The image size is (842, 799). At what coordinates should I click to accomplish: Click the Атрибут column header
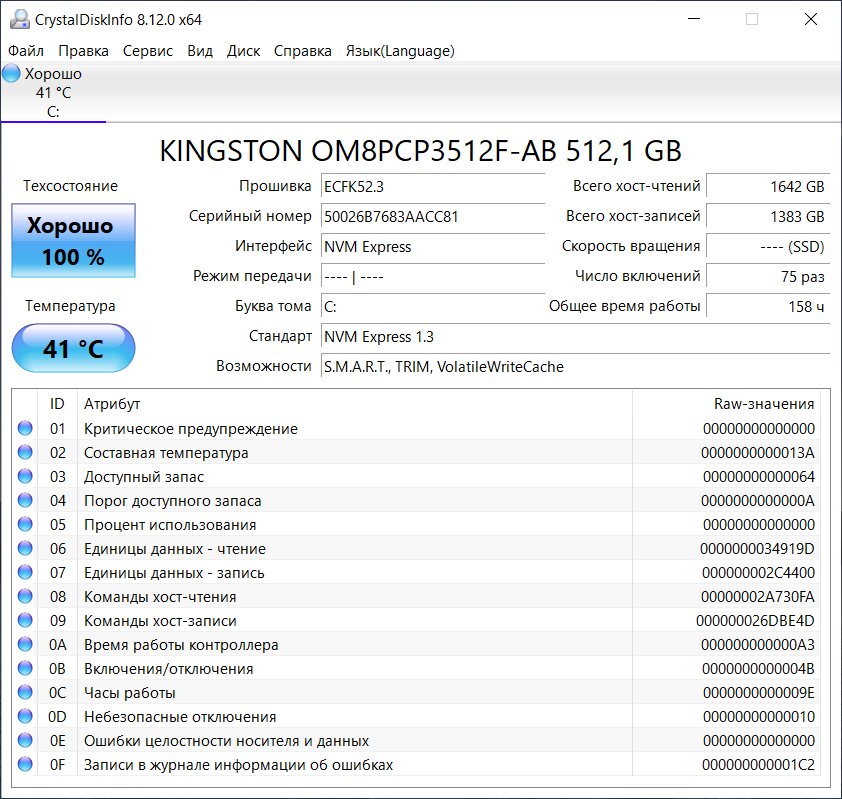coord(355,404)
